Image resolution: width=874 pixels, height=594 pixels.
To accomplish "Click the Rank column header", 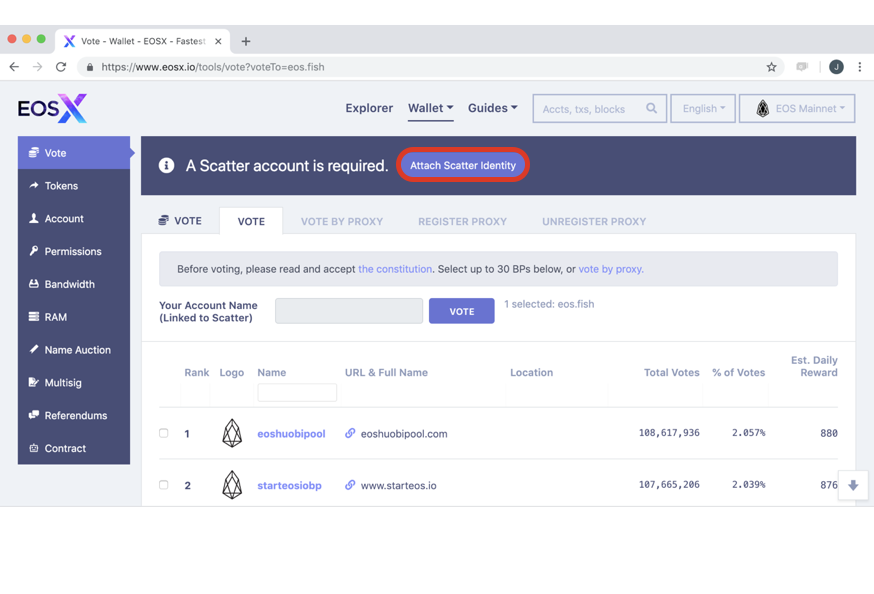I will 197,372.
